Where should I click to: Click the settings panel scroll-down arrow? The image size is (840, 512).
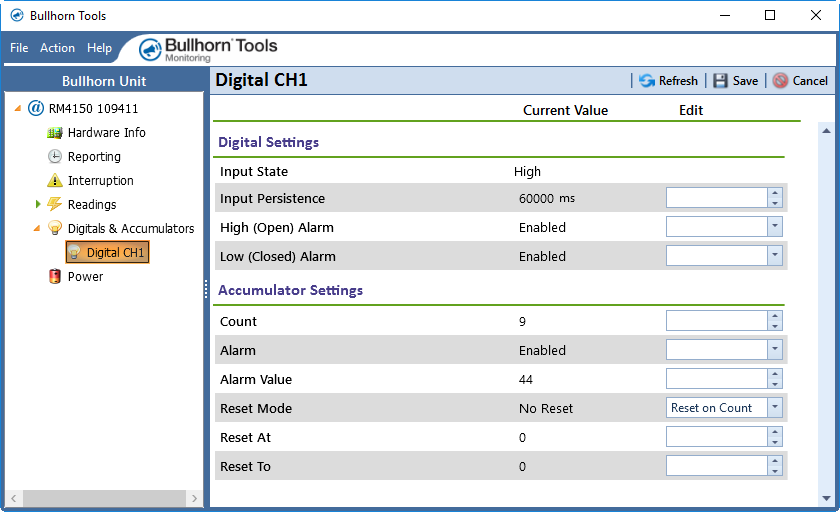click(x=826, y=498)
